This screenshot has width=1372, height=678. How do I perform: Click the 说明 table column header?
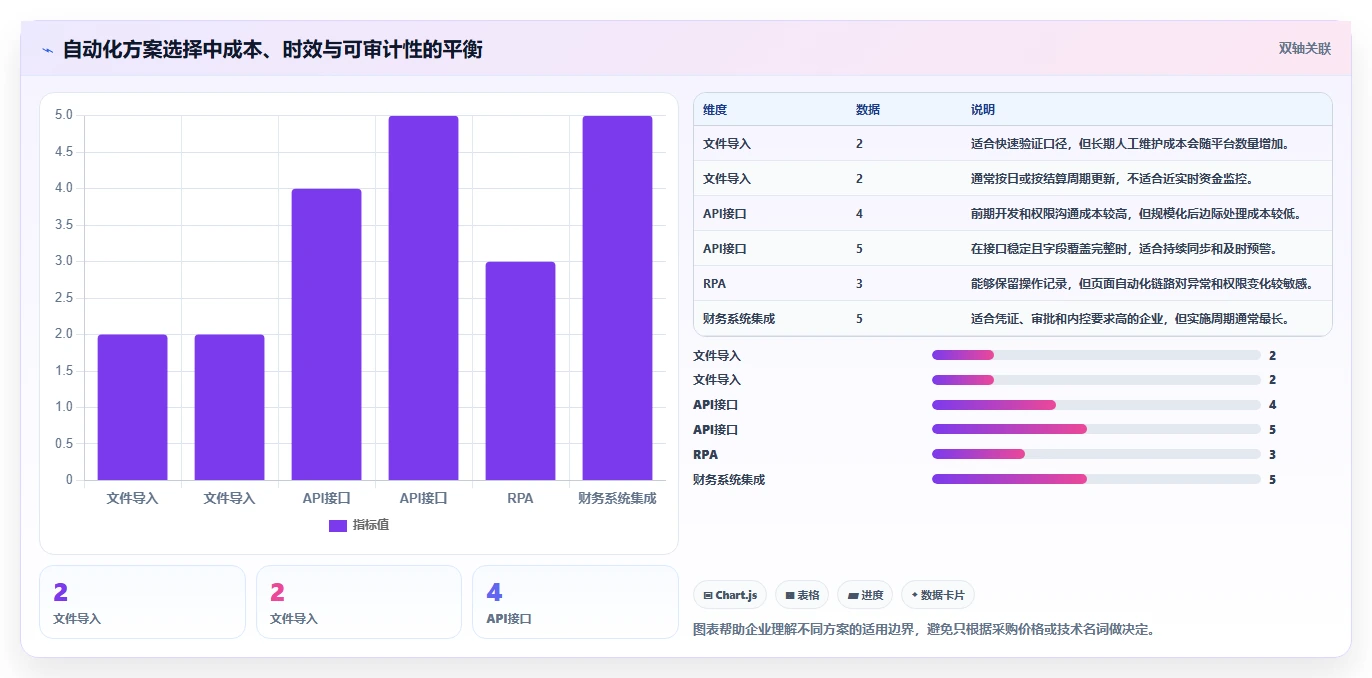point(983,110)
